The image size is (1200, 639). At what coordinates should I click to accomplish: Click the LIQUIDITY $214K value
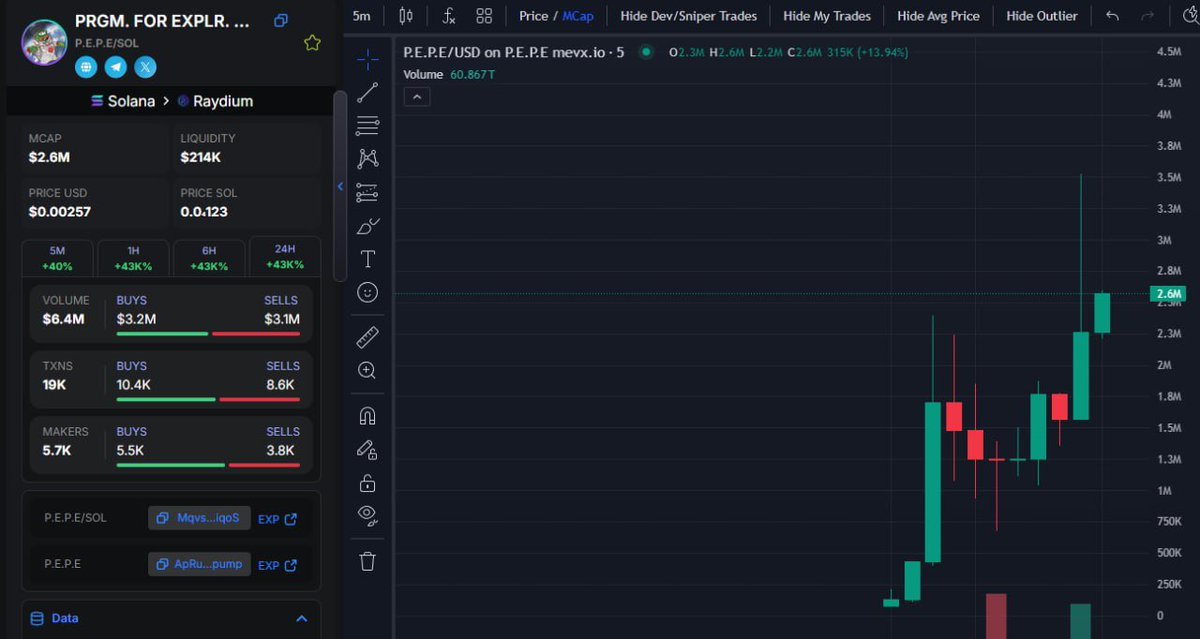201,157
